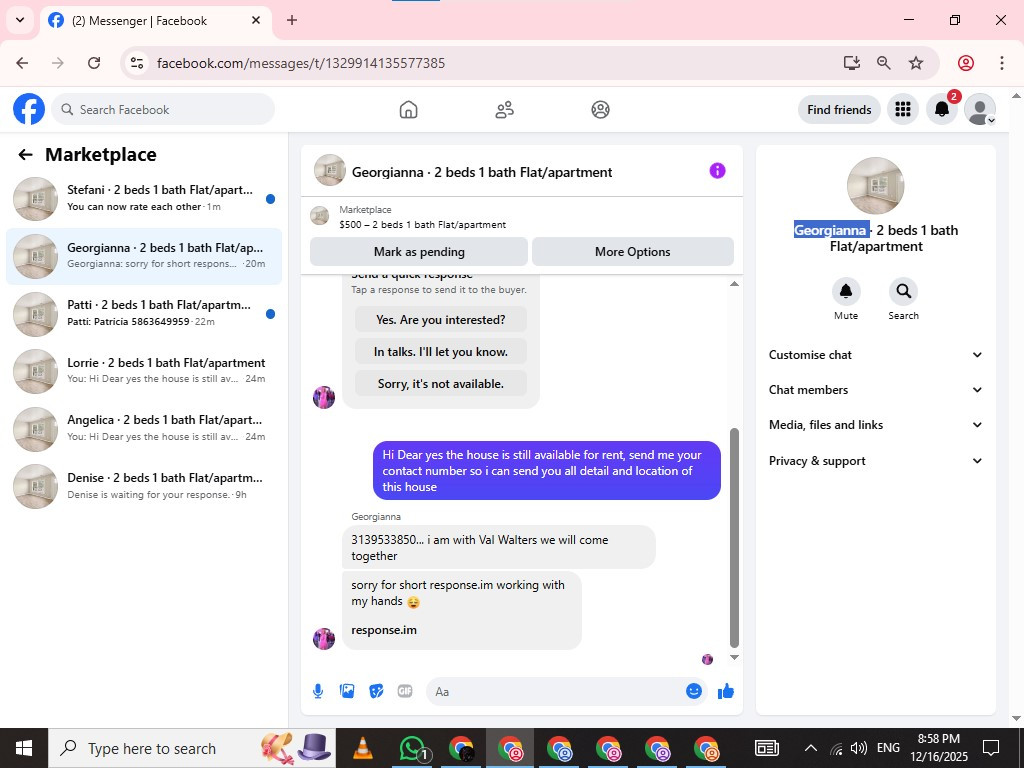Mute the Georgianna conversation
The width and height of the screenshot is (1024, 768).
tap(846, 291)
